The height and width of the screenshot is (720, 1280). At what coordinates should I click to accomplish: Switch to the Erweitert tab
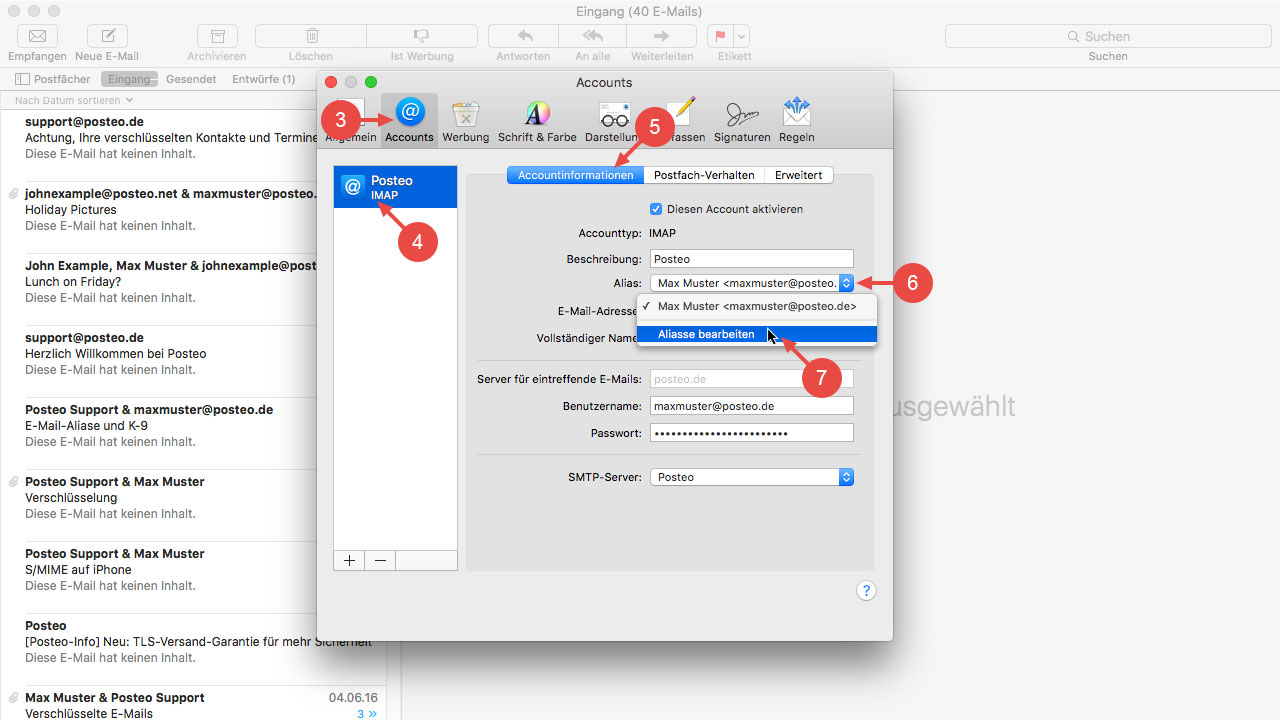pos(798,175)
